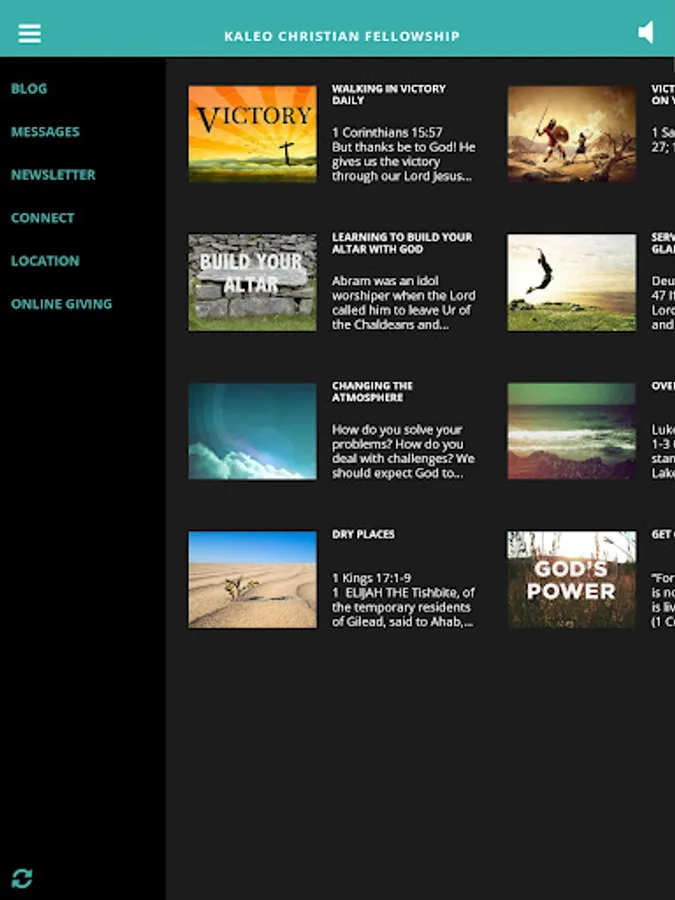Go to the Connect page
This screenshot has width=675, height=900.
pyautogui.click(x=42, y=218)
